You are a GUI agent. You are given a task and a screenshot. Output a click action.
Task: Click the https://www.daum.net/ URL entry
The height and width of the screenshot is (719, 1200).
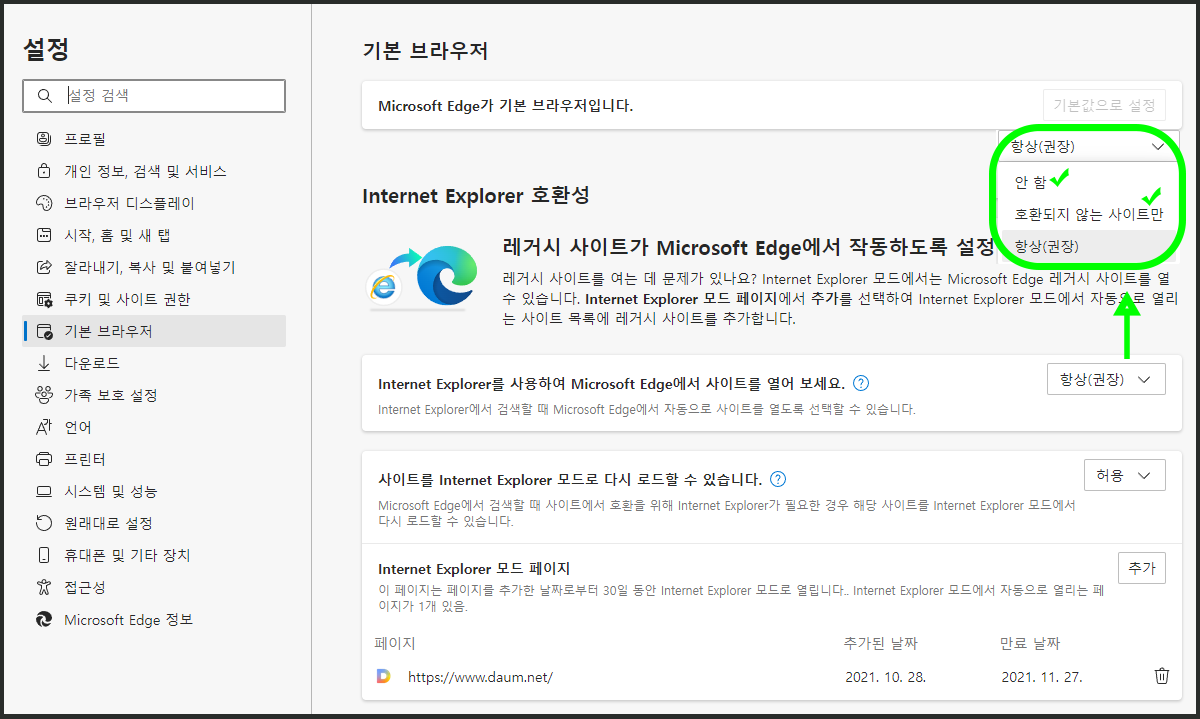point(480,677)
